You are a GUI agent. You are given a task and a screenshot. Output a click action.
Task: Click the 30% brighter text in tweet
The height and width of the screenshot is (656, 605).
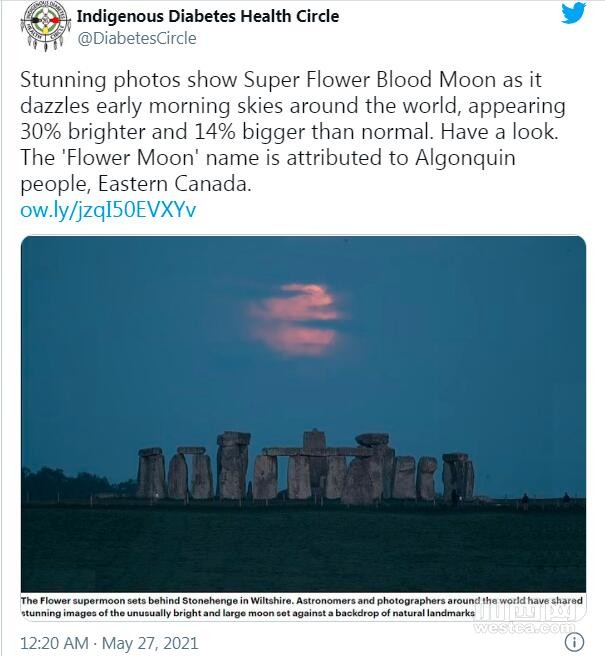[x=82, y=132]
